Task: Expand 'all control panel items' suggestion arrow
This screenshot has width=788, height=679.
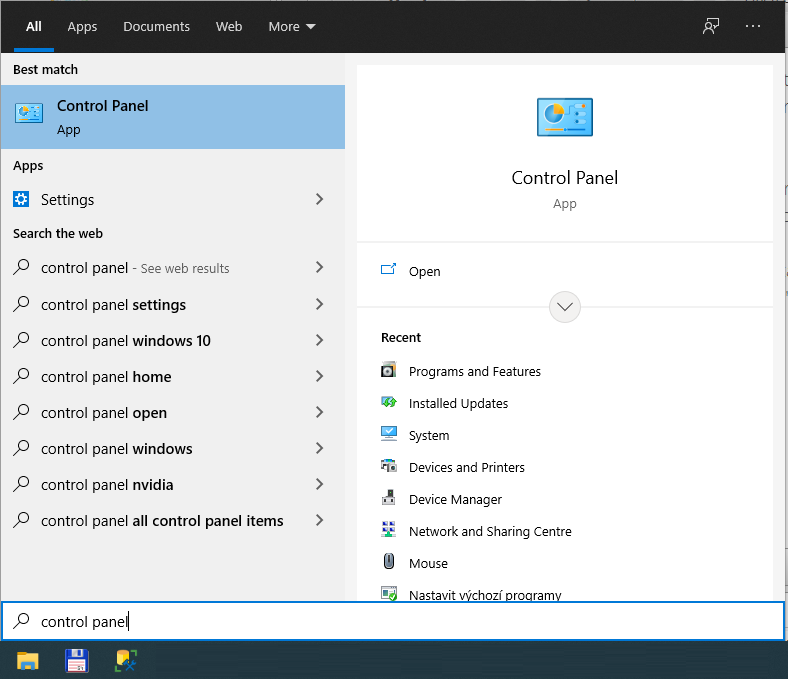Action: click(319, 520)
